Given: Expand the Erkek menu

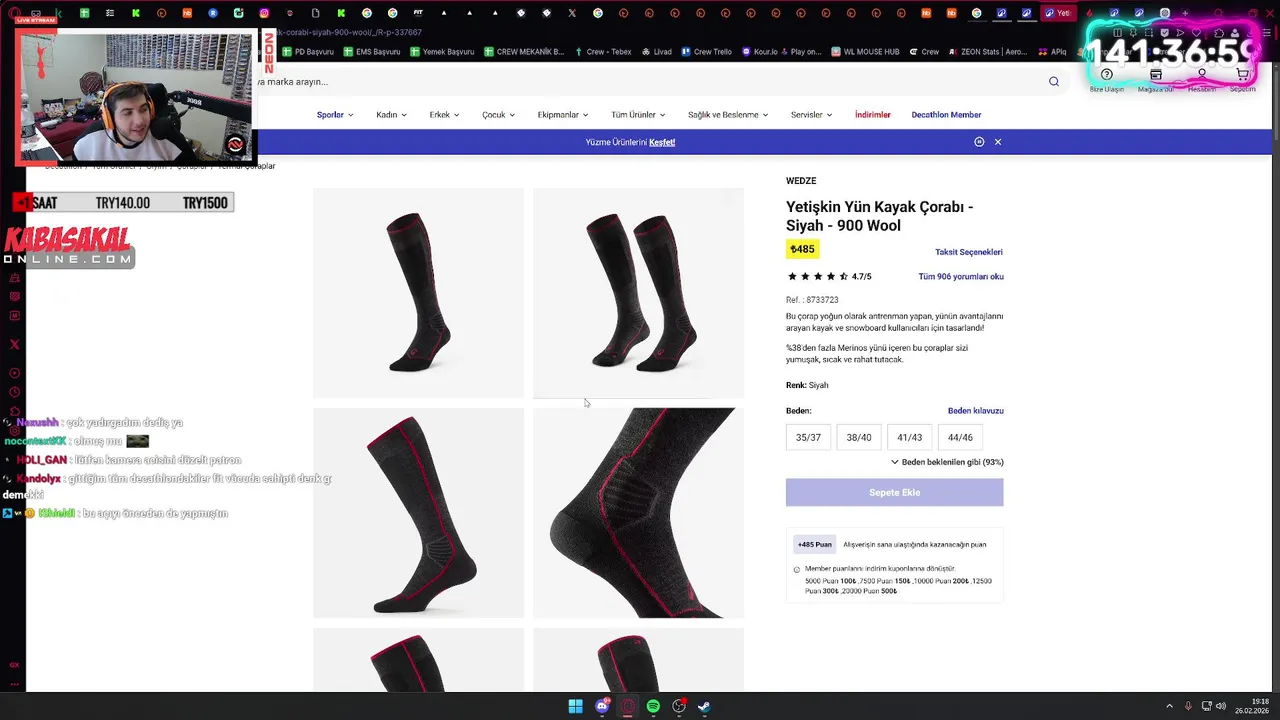Looking at the screenshot, I should pyautogui.click(x=444, y=115).
